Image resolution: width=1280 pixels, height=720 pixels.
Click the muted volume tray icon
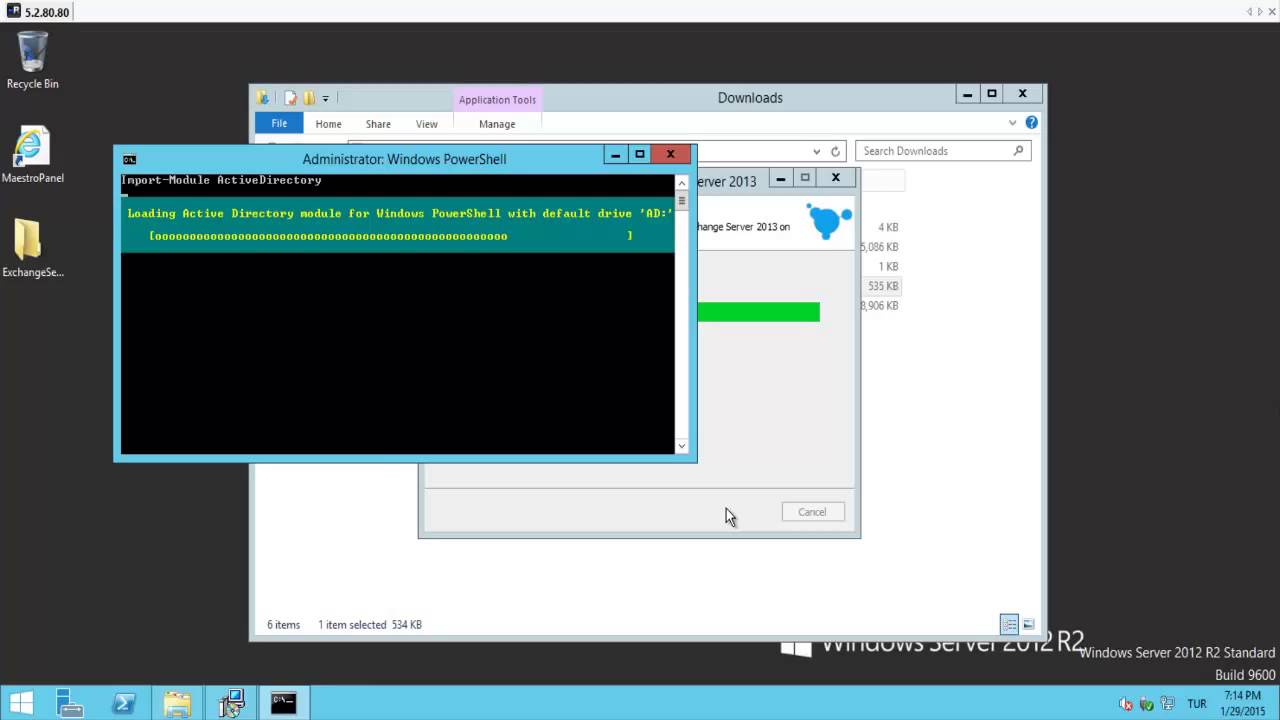pos(1126,704)
